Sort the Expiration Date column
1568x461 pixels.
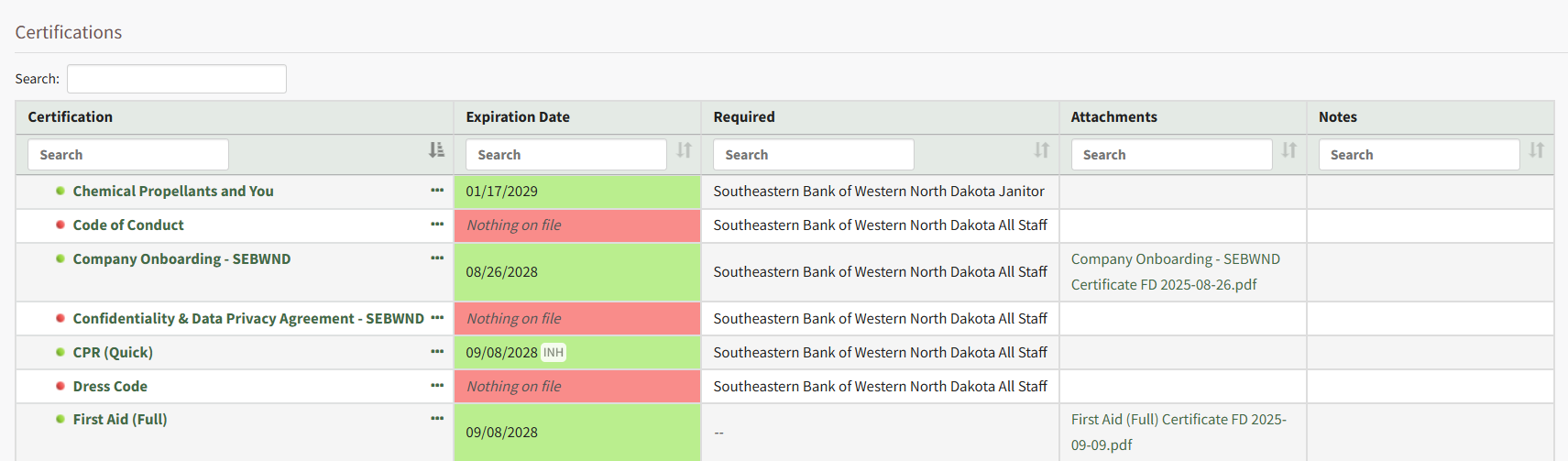(x=684, y=150)
